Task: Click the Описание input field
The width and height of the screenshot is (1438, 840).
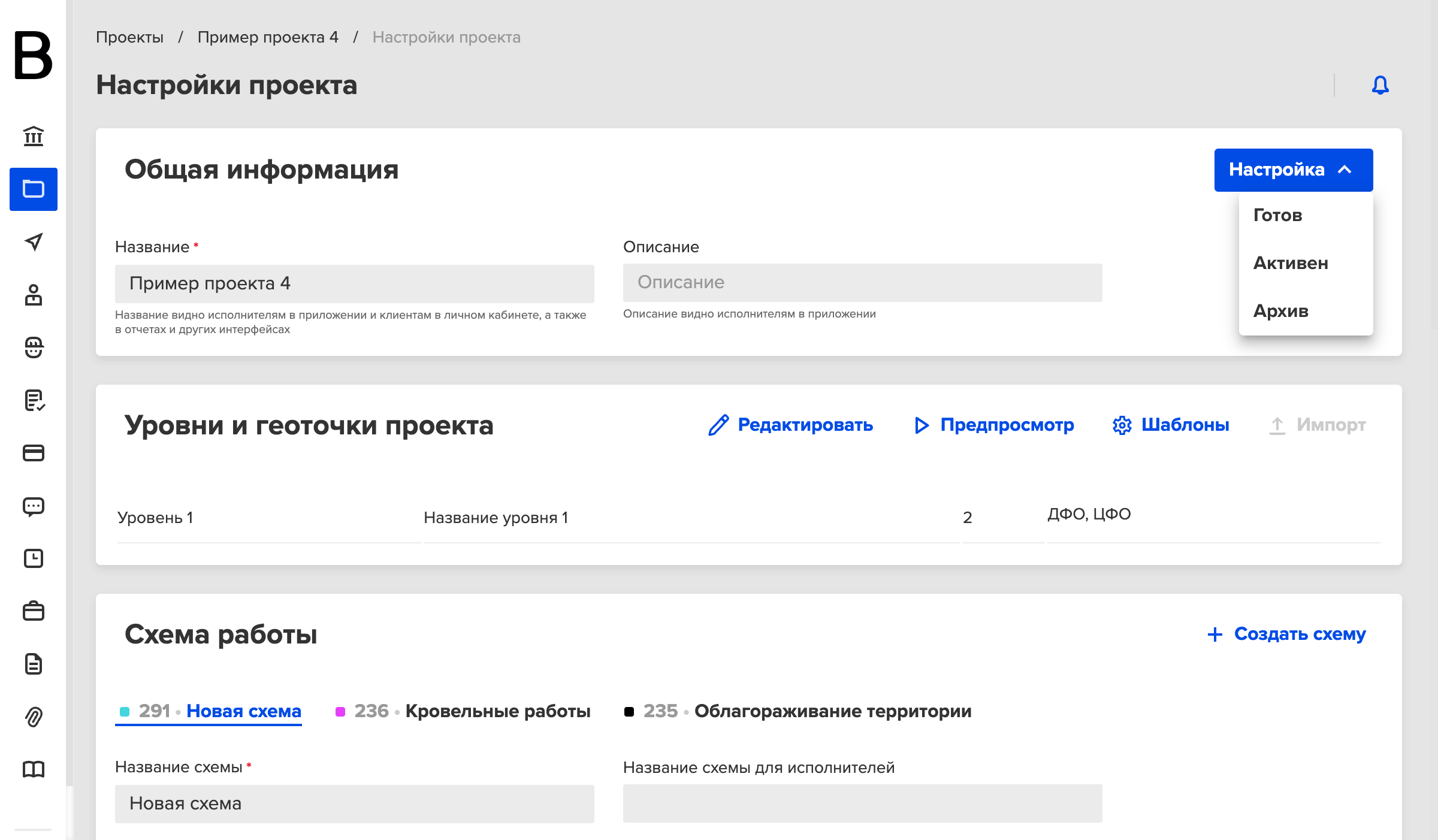Action: click(x=863, y=283)
